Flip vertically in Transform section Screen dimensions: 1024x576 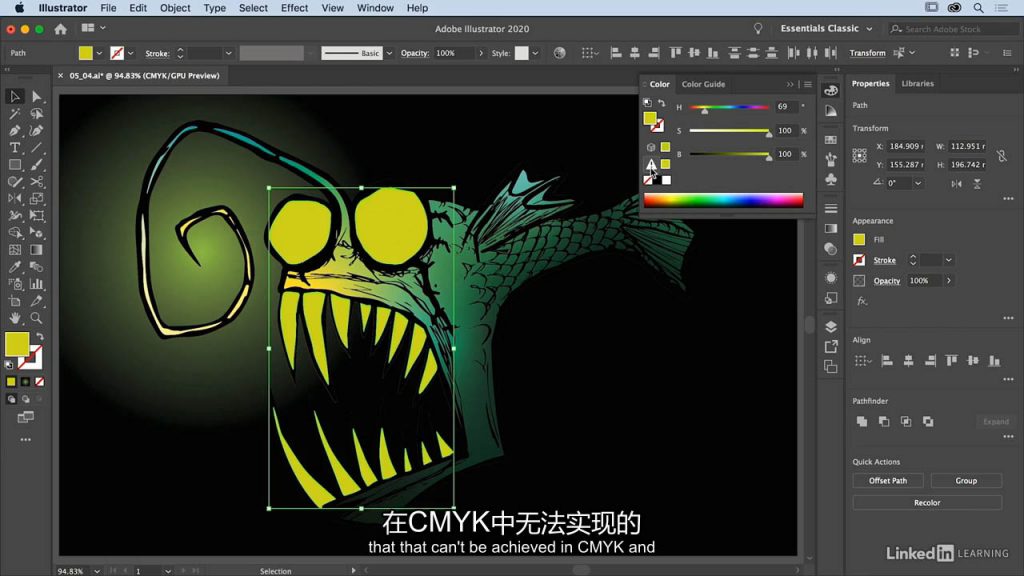977,184
